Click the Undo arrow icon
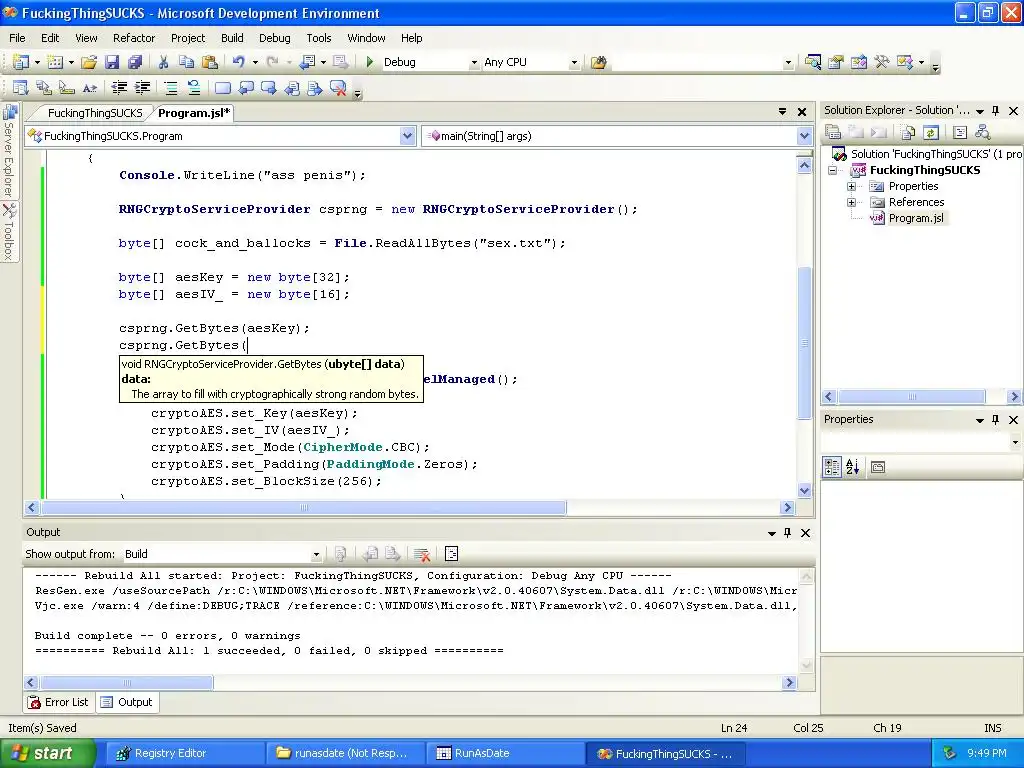Image resolution: width=1024 pixels, height=768 pixels. (238, 62)
